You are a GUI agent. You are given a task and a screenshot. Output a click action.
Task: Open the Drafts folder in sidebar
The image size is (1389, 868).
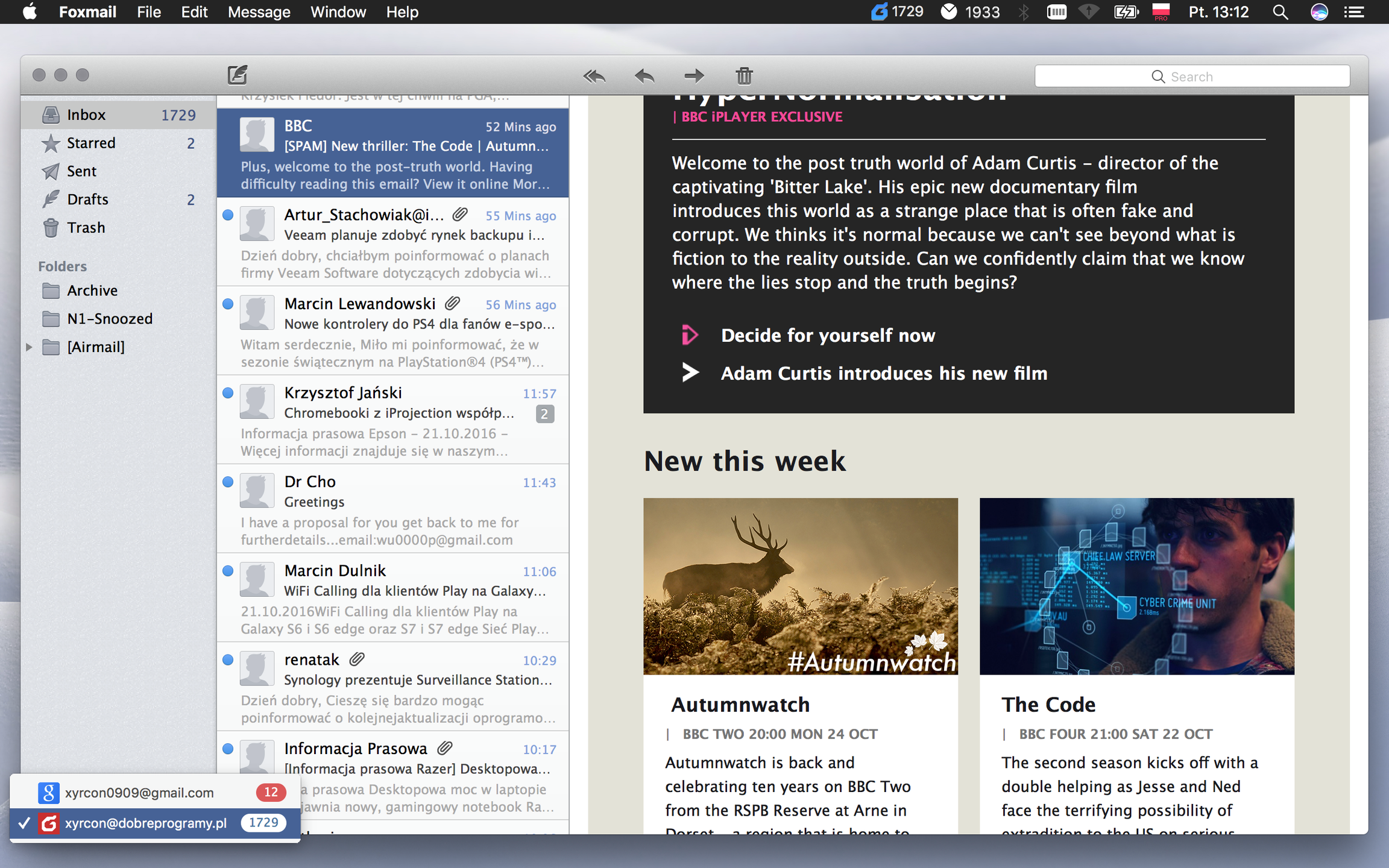click(87, 200)
